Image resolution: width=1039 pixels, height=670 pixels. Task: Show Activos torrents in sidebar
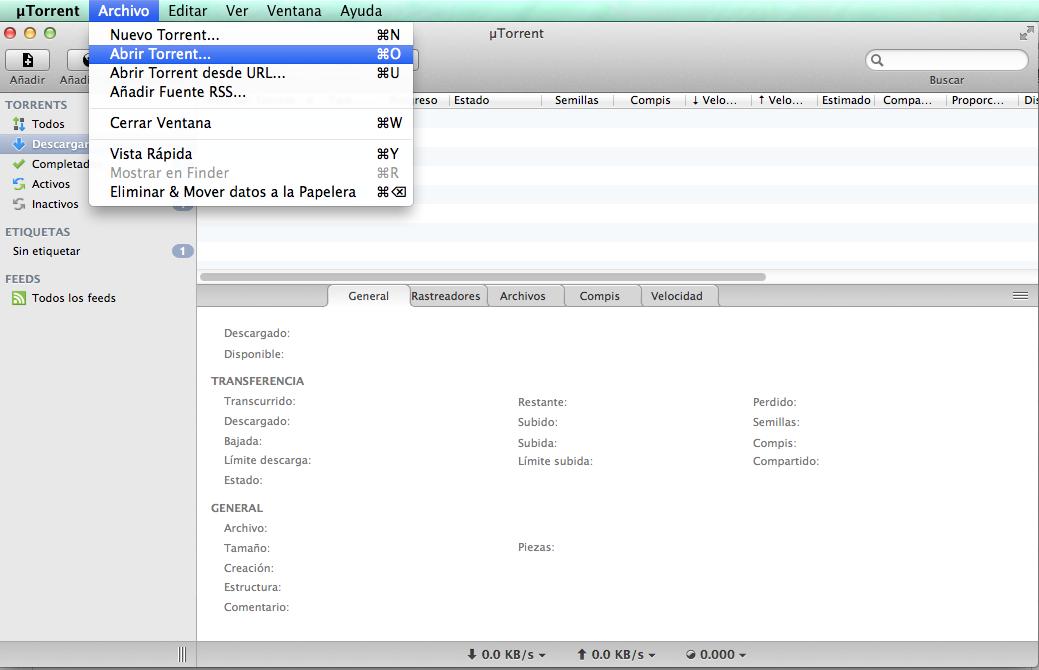(x=19, y=184)
